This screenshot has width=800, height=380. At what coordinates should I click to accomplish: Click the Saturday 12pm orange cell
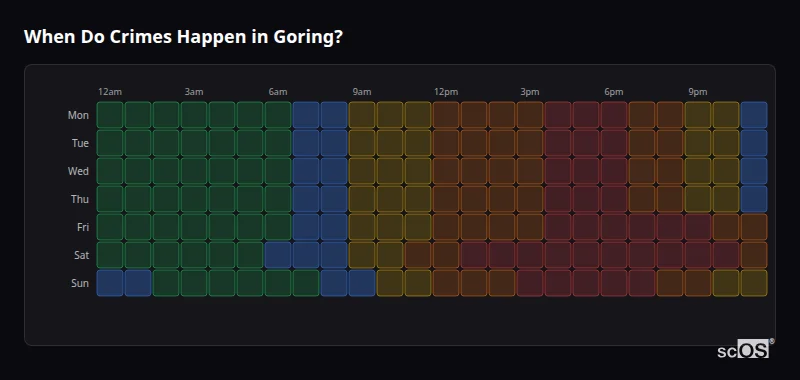pyautogui.click(x=446, y=255)
